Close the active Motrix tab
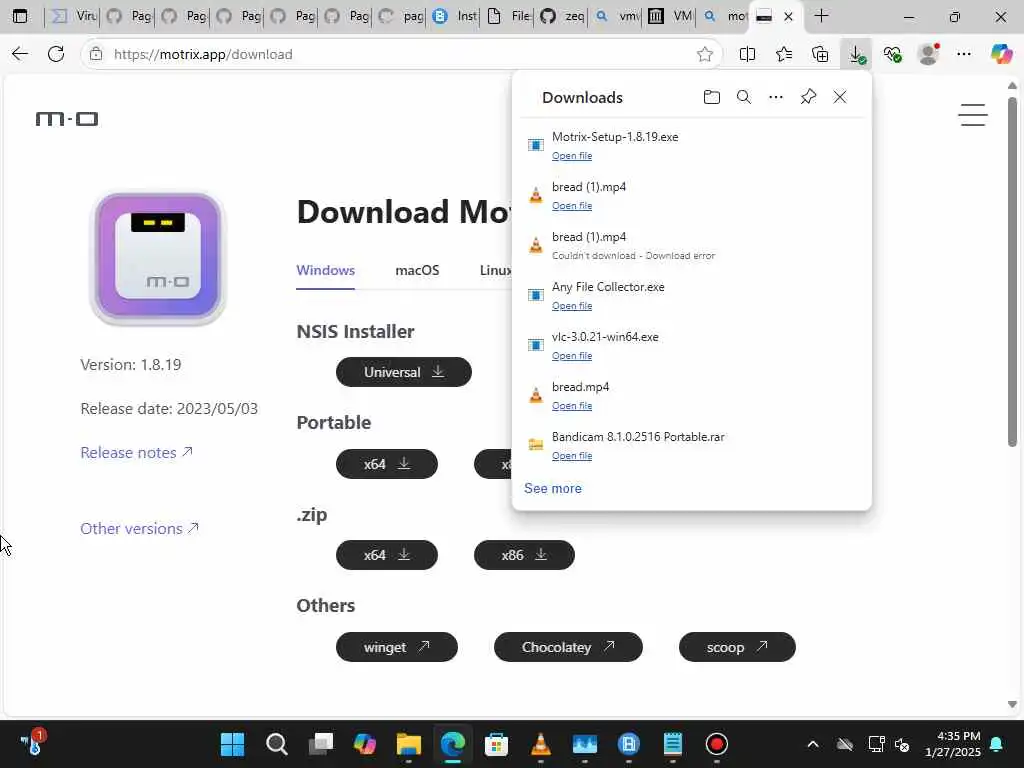 point(788,17)
